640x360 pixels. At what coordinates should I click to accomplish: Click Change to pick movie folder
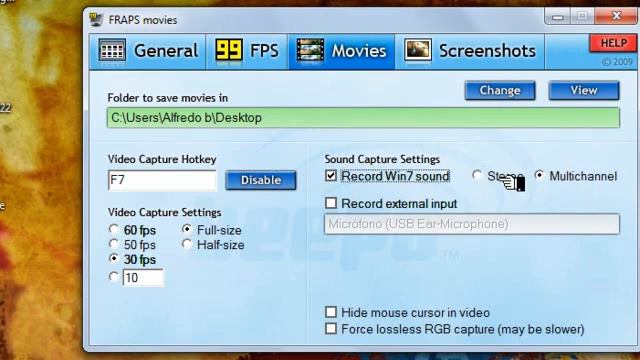pos(500,90)
